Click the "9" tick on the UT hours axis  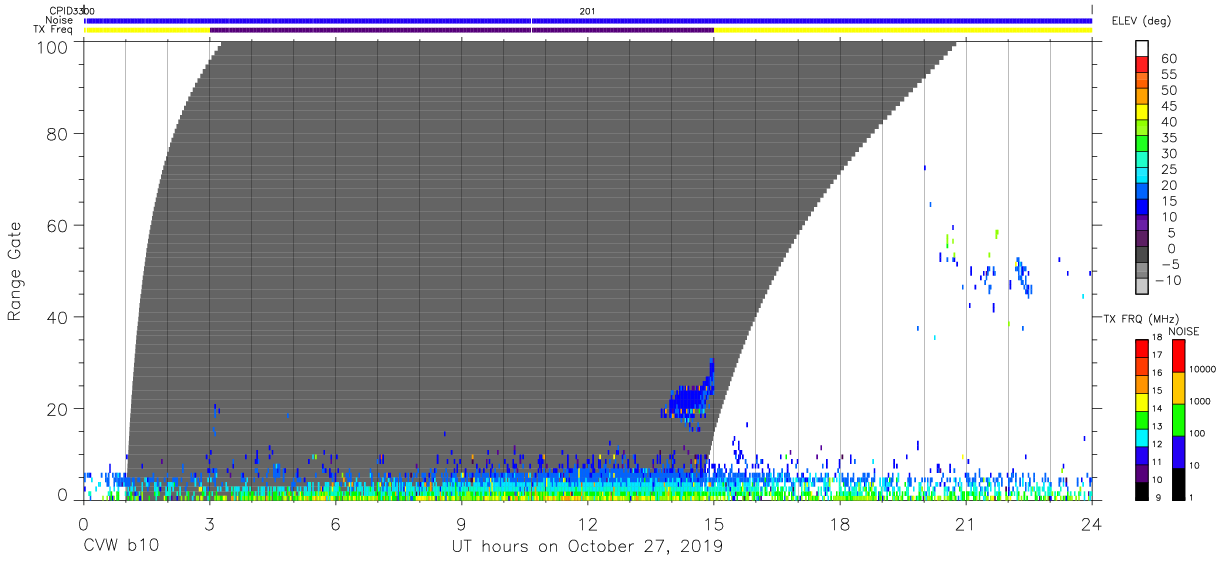(461, 523)
